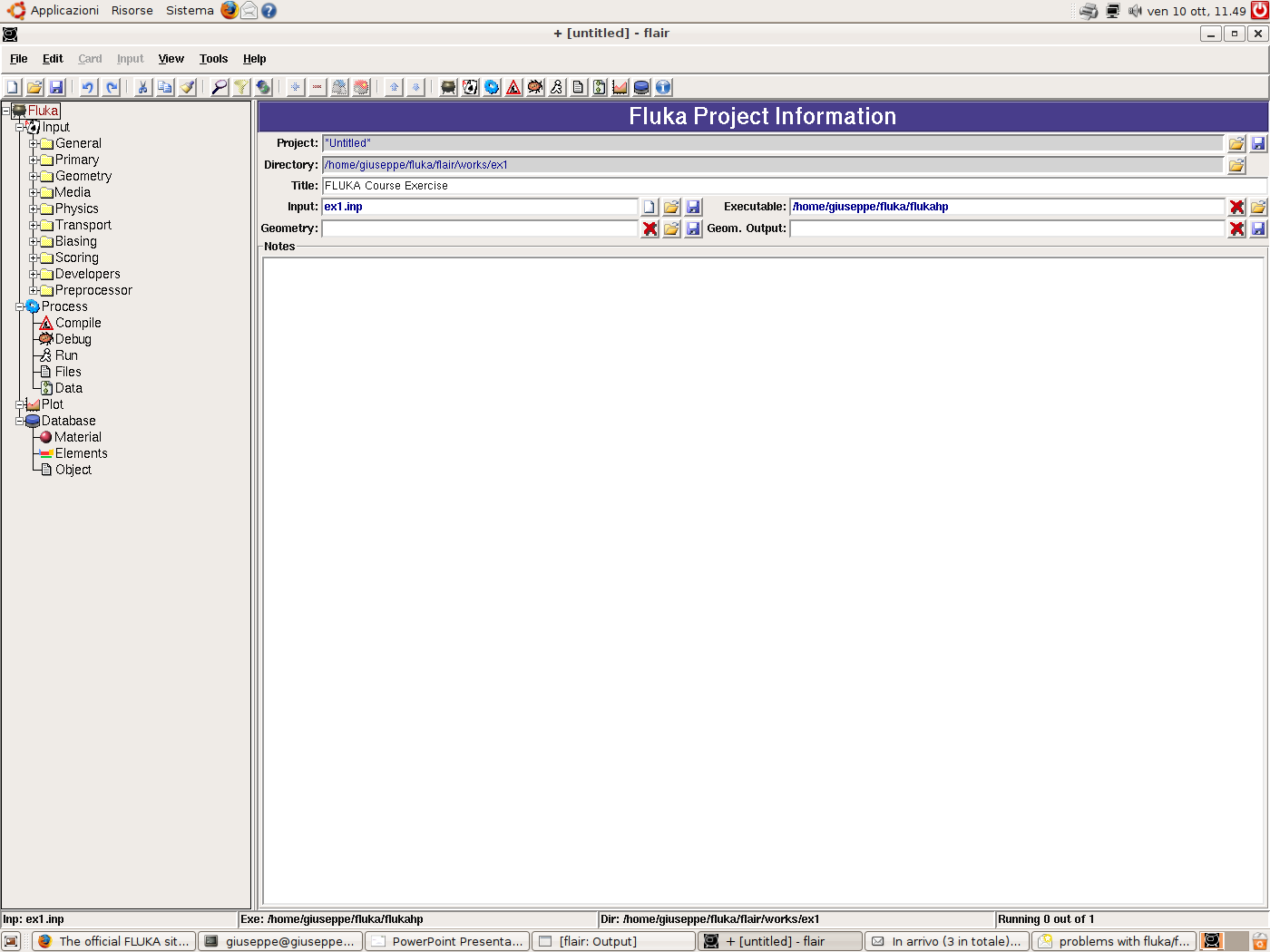This screenshot has width=1270, height=952.
Task: Open the View menu
Action: coord(171,59)
